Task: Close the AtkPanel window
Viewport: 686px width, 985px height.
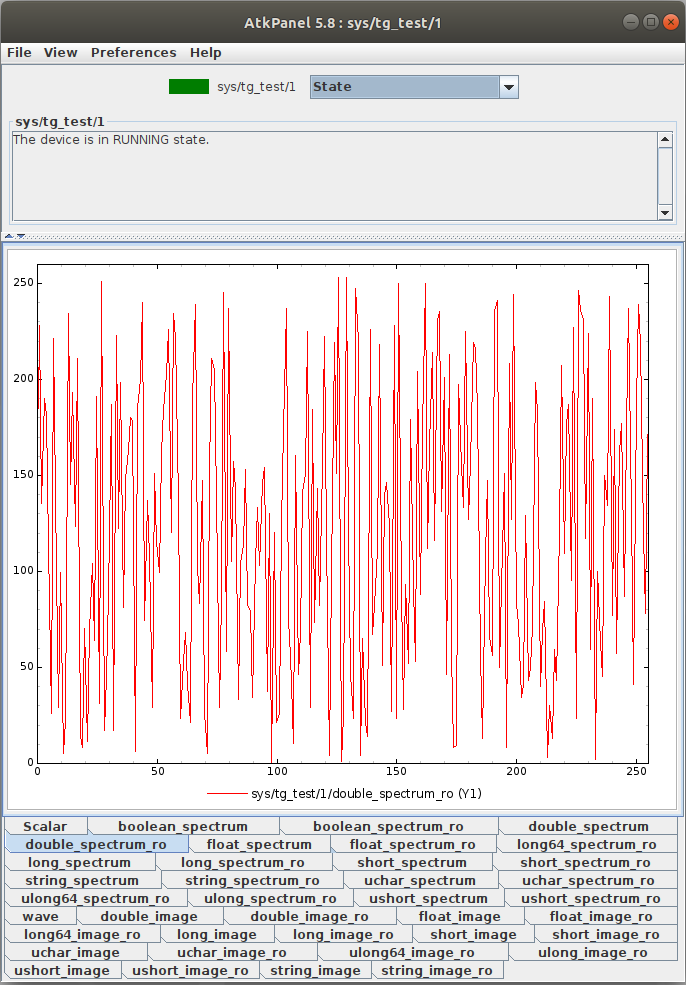Action: point(670,22)
